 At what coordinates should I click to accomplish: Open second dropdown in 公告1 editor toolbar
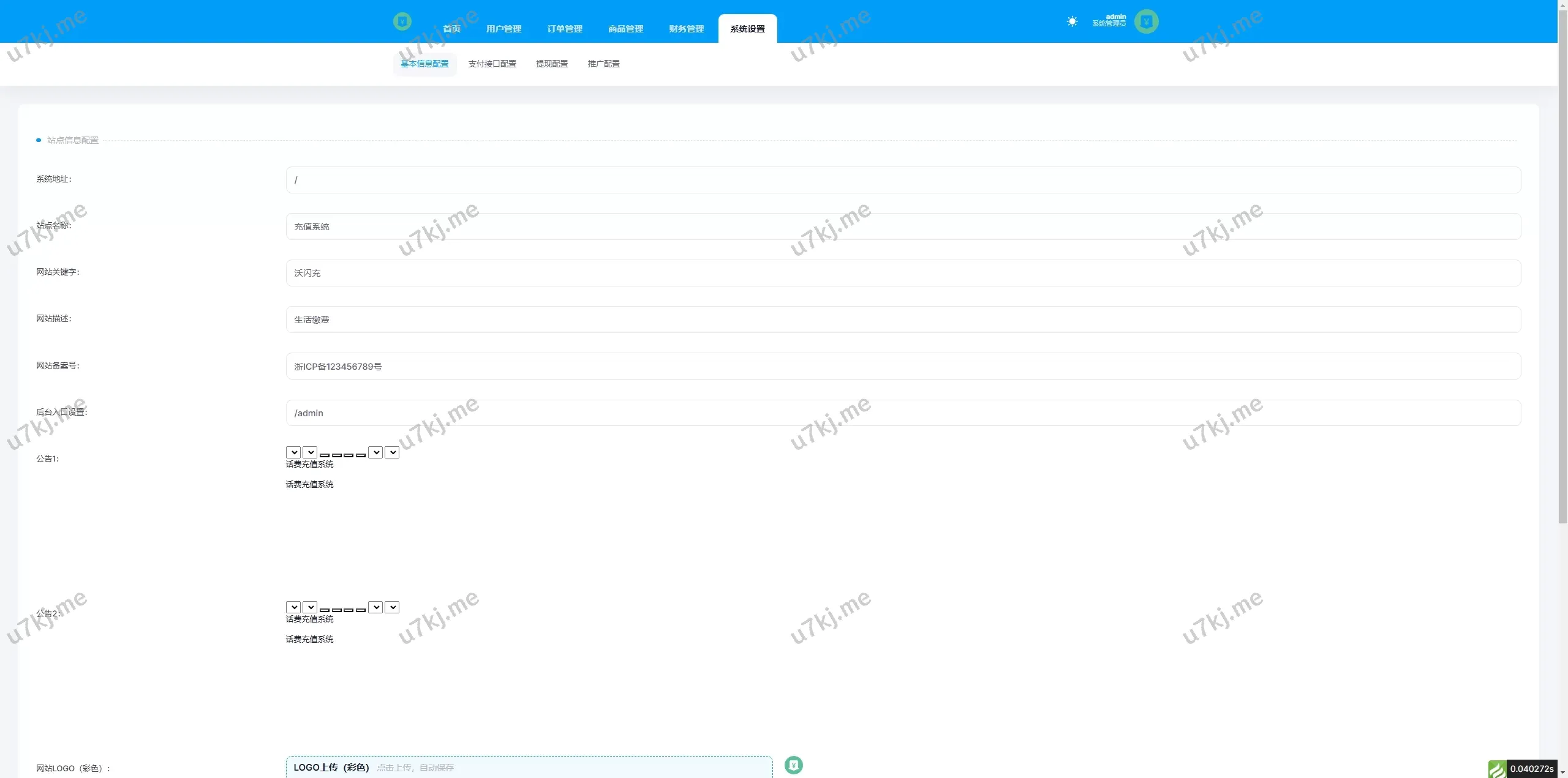310,452
